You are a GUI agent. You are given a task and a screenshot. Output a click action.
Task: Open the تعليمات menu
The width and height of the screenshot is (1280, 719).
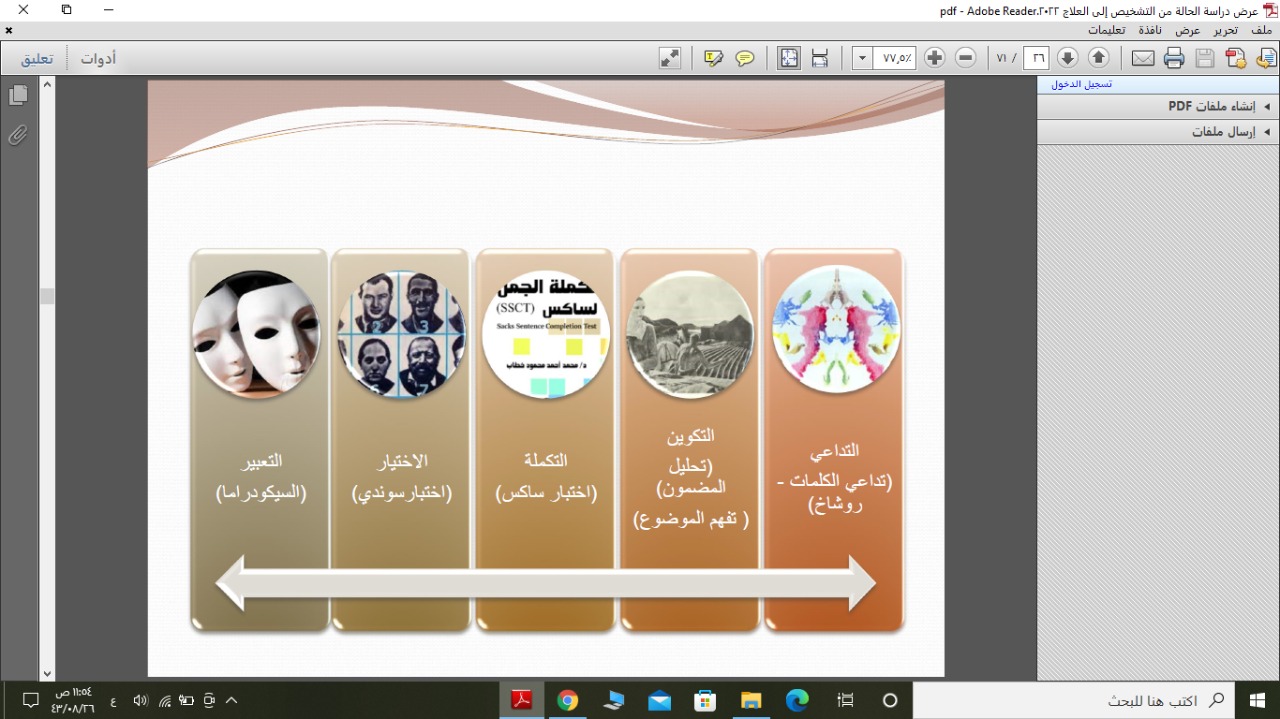[1107, 30]
